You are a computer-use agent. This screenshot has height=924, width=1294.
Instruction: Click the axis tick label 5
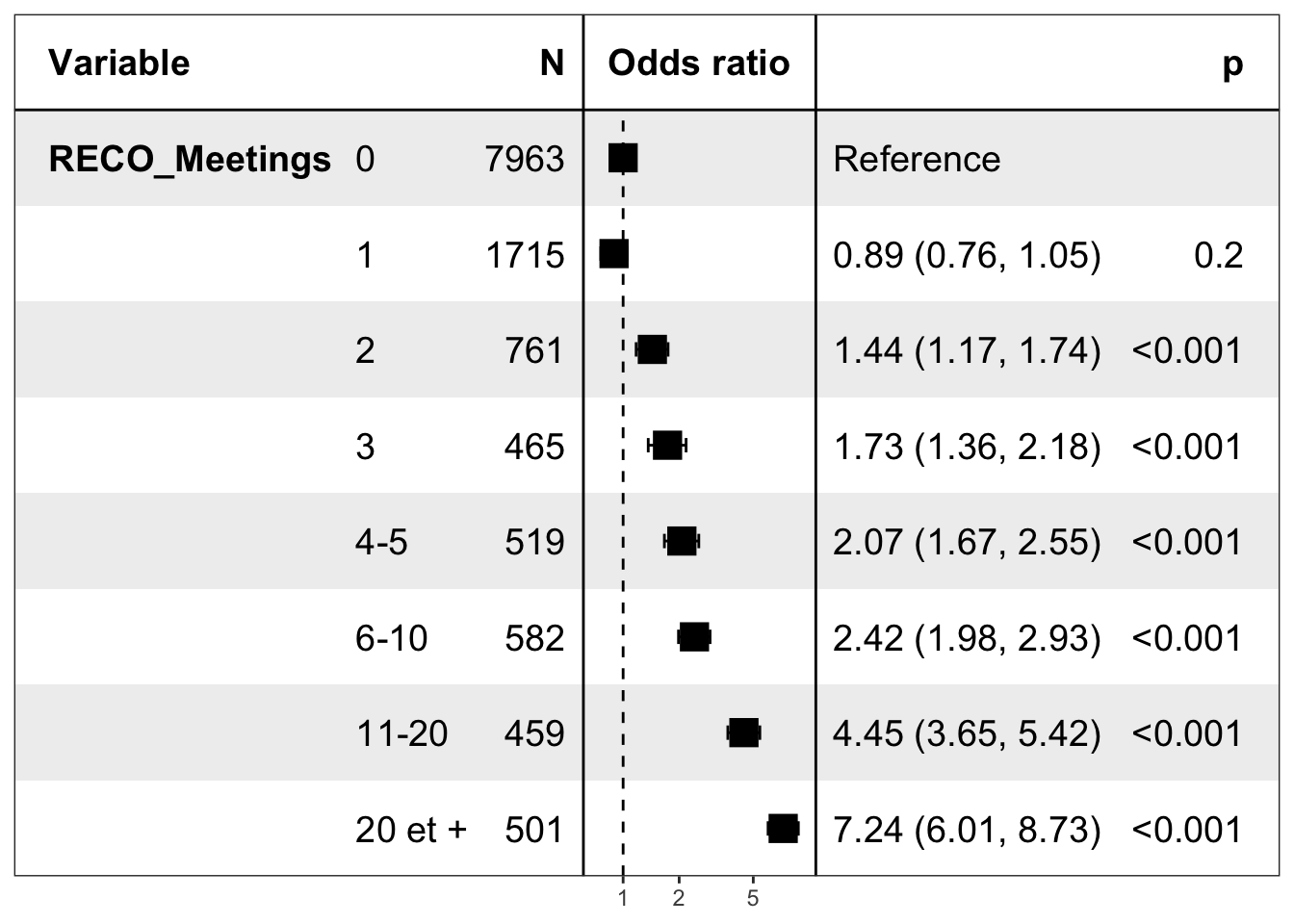(x=753, y=899)
